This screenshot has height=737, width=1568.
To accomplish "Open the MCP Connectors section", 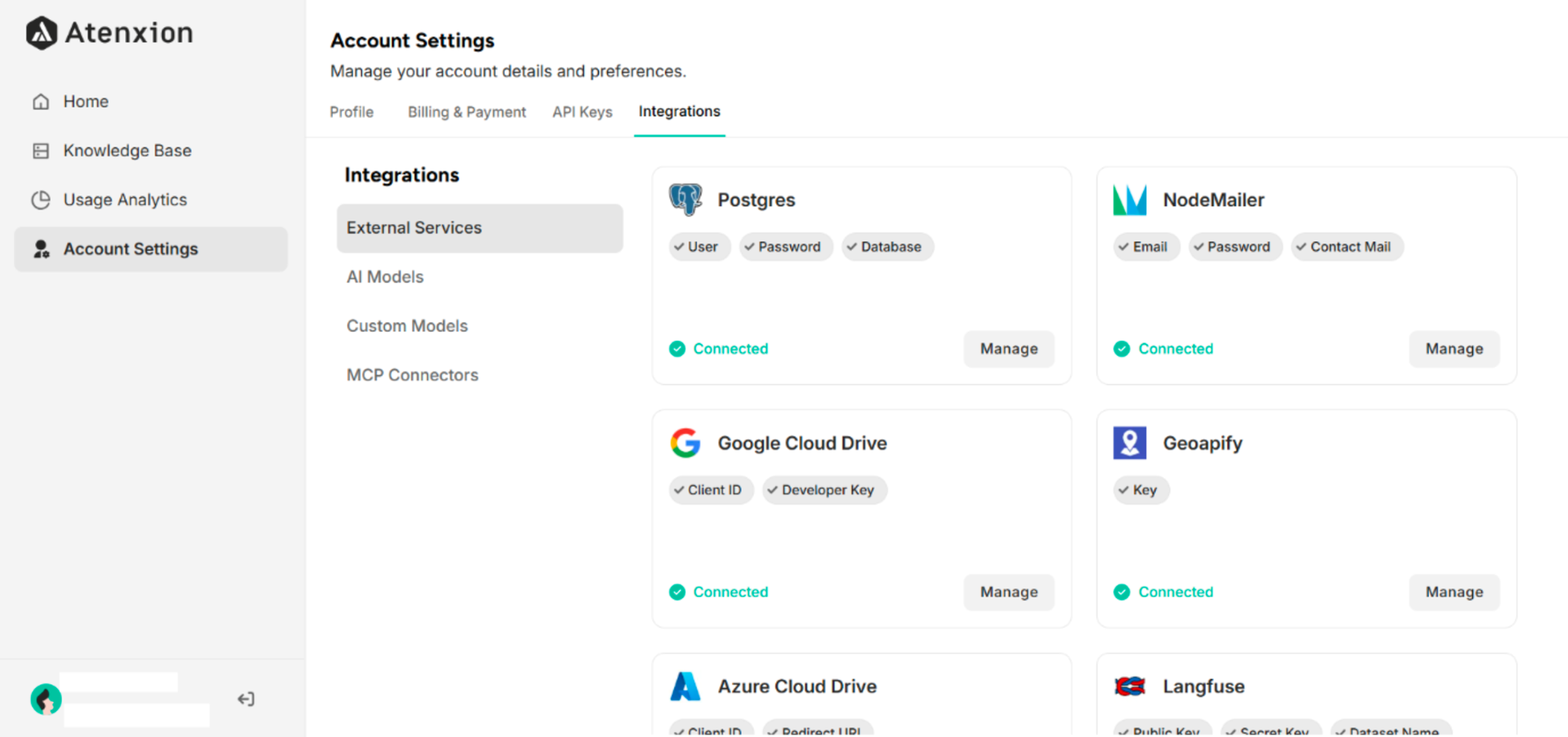I will click(412, 375).
